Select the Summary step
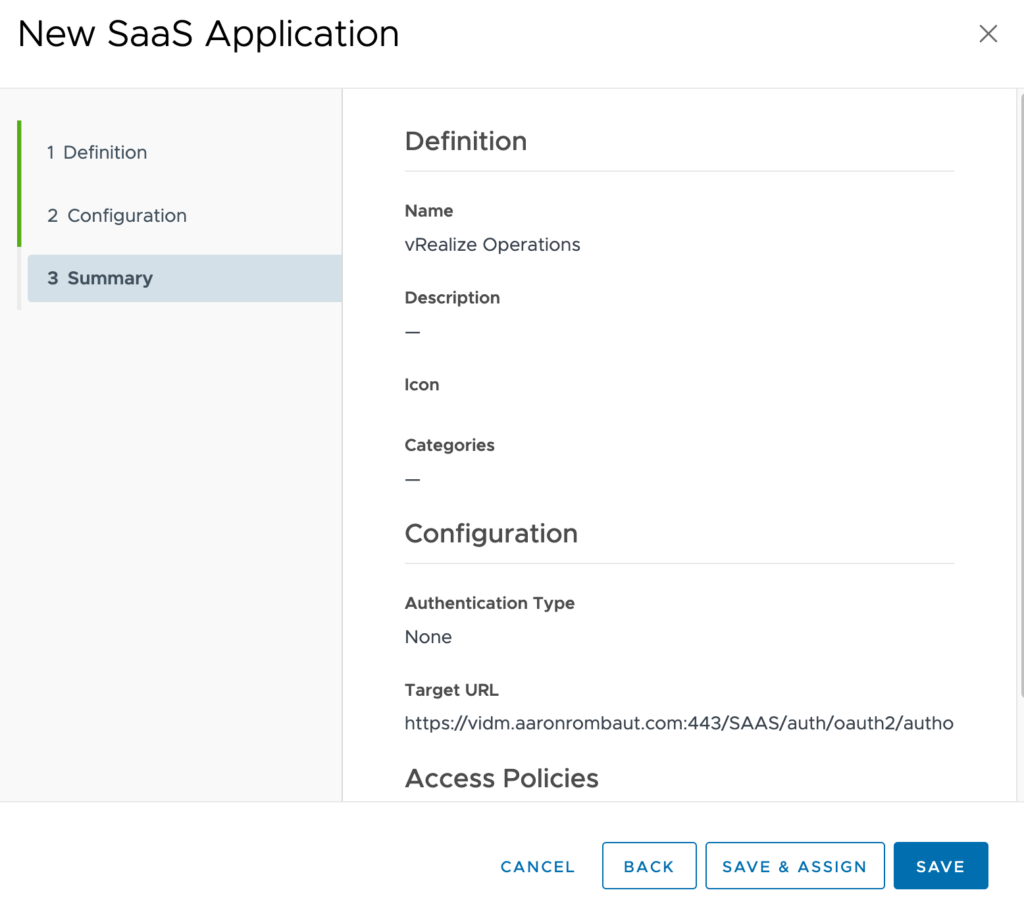Screen dimensions: 1024x915 (100, 278)
